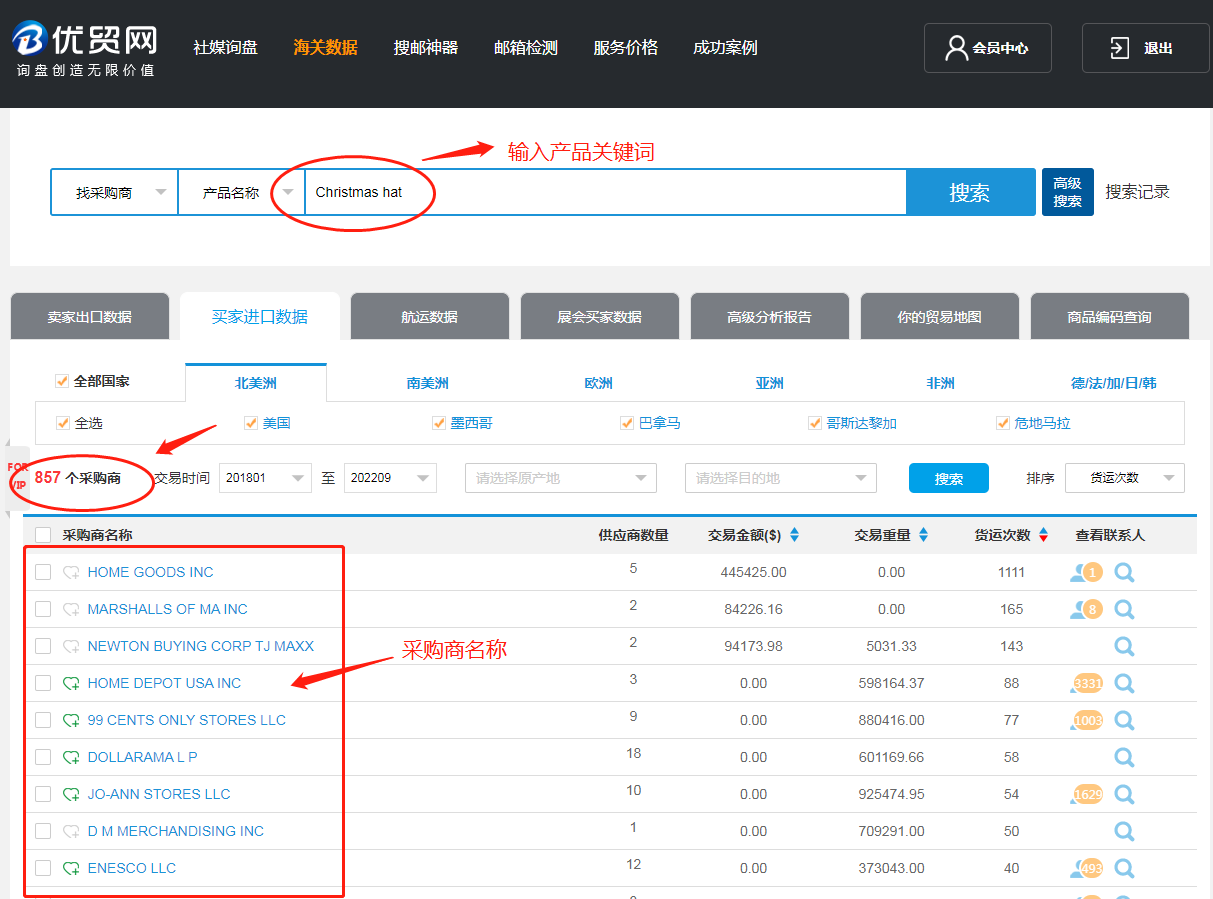Click keyword field containing Christmas hat
The width and height of the screenshot is (1213, 899).
coord(605,192)
